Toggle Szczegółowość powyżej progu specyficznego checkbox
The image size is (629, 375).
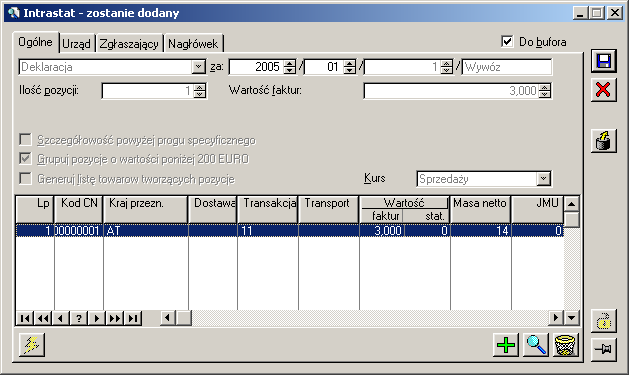tap(25, 140)
